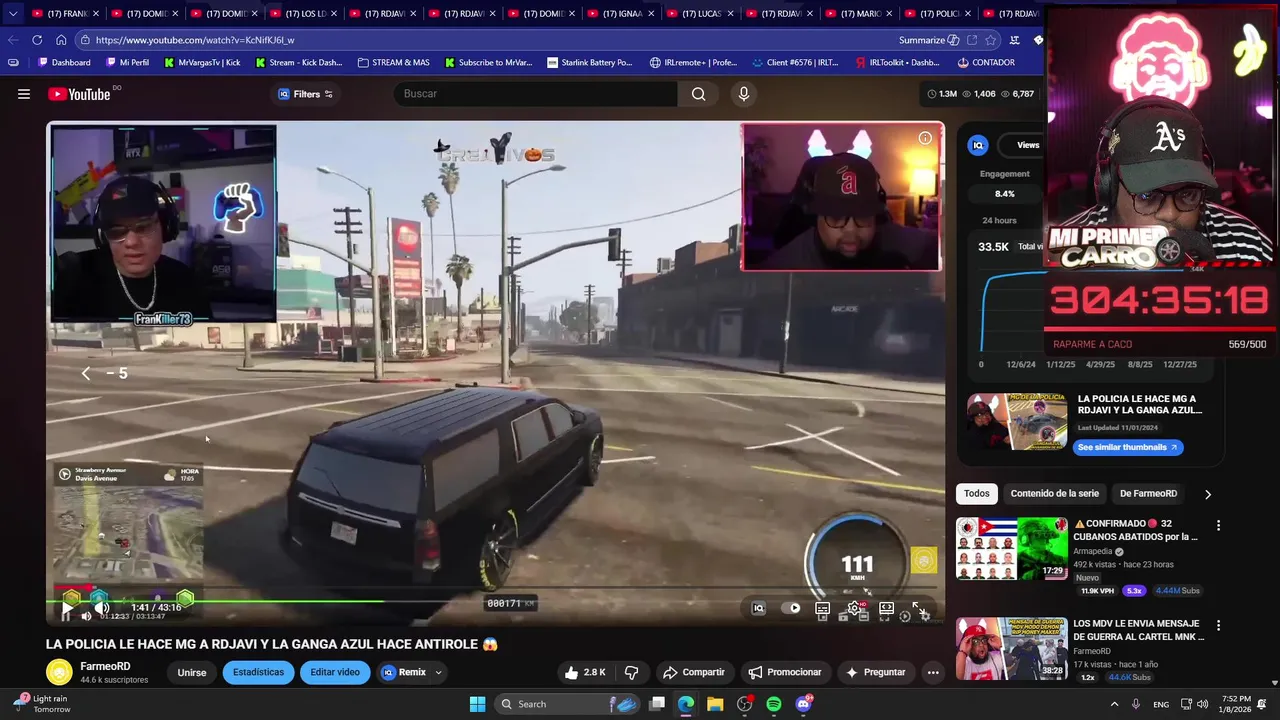Click the Unirse membership button
Viewport: 1280px width, 720px height.
pos(191,672)
